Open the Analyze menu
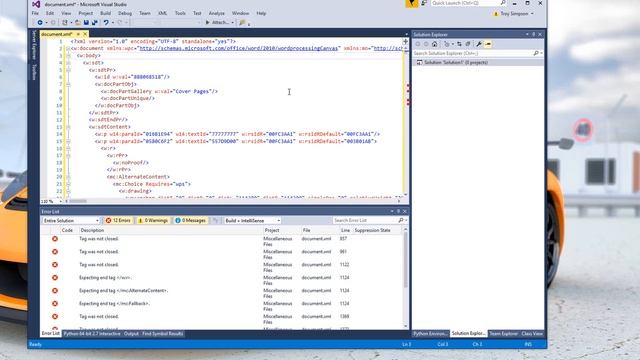This screenshot has width=640, height=360. (x=217, y=13)
